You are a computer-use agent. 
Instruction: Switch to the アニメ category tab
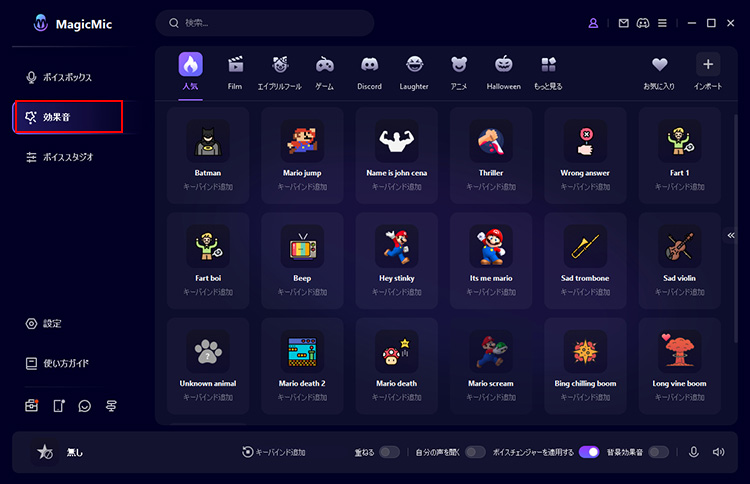click(459, 72)
